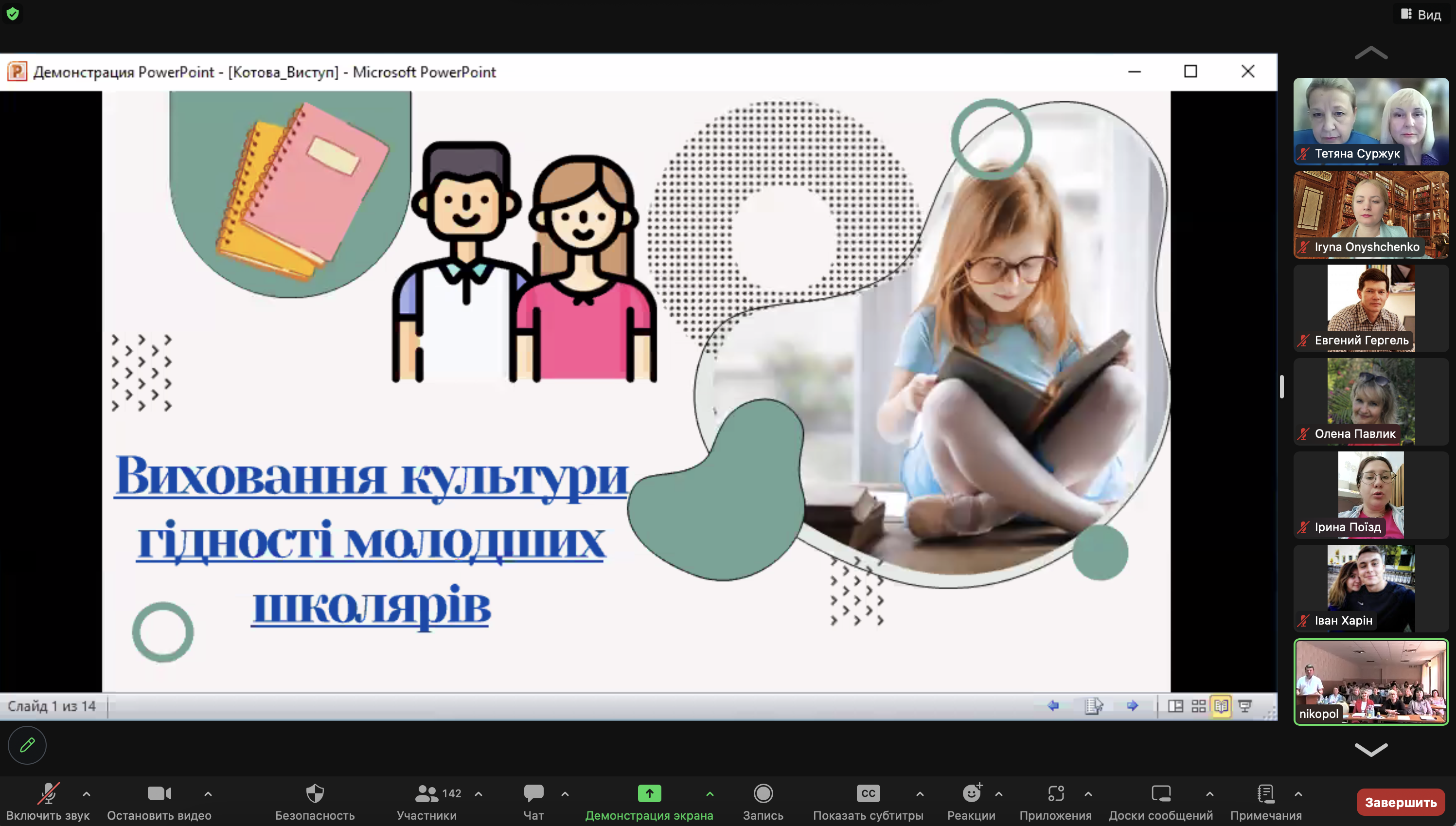This screenshot has height=826, width=1456.
Task: Click muted mic icon on Iryna Onyshchenko
Action: pos(1303,247)
